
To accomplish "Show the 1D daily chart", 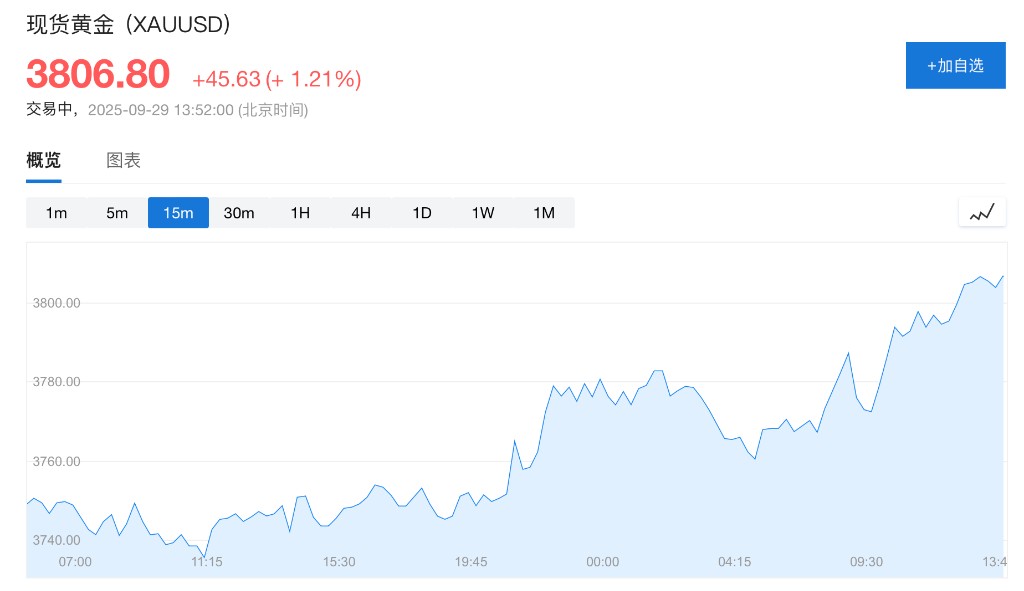I will (422, 213).
